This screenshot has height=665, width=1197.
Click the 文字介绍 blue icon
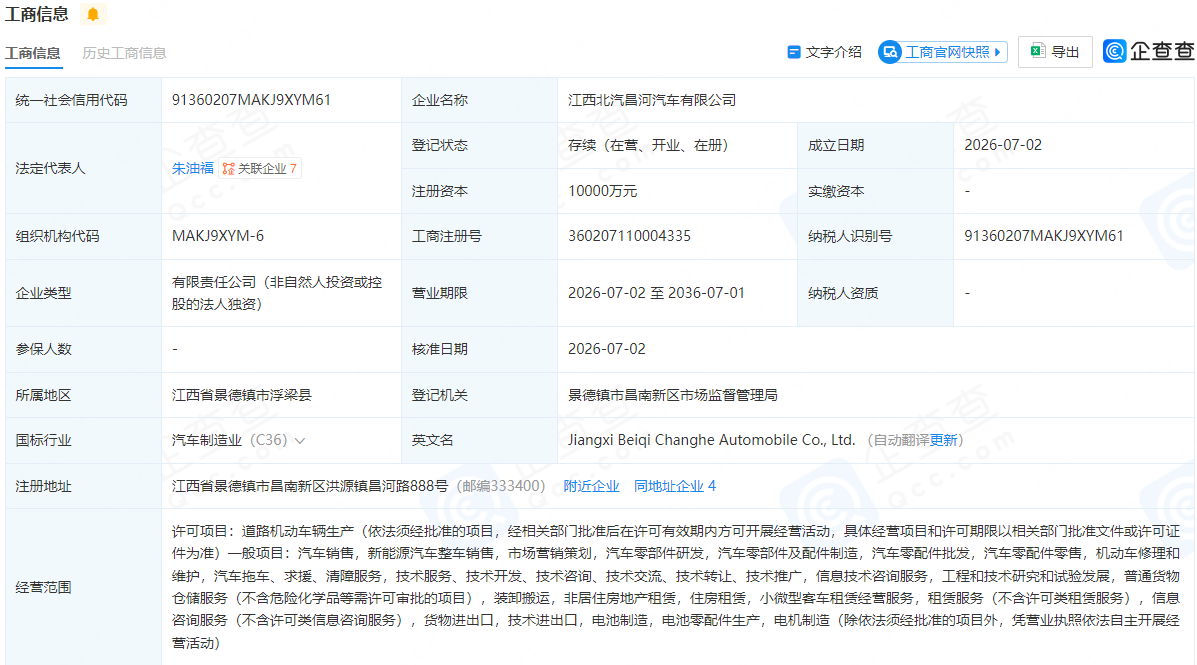point(793,52)
